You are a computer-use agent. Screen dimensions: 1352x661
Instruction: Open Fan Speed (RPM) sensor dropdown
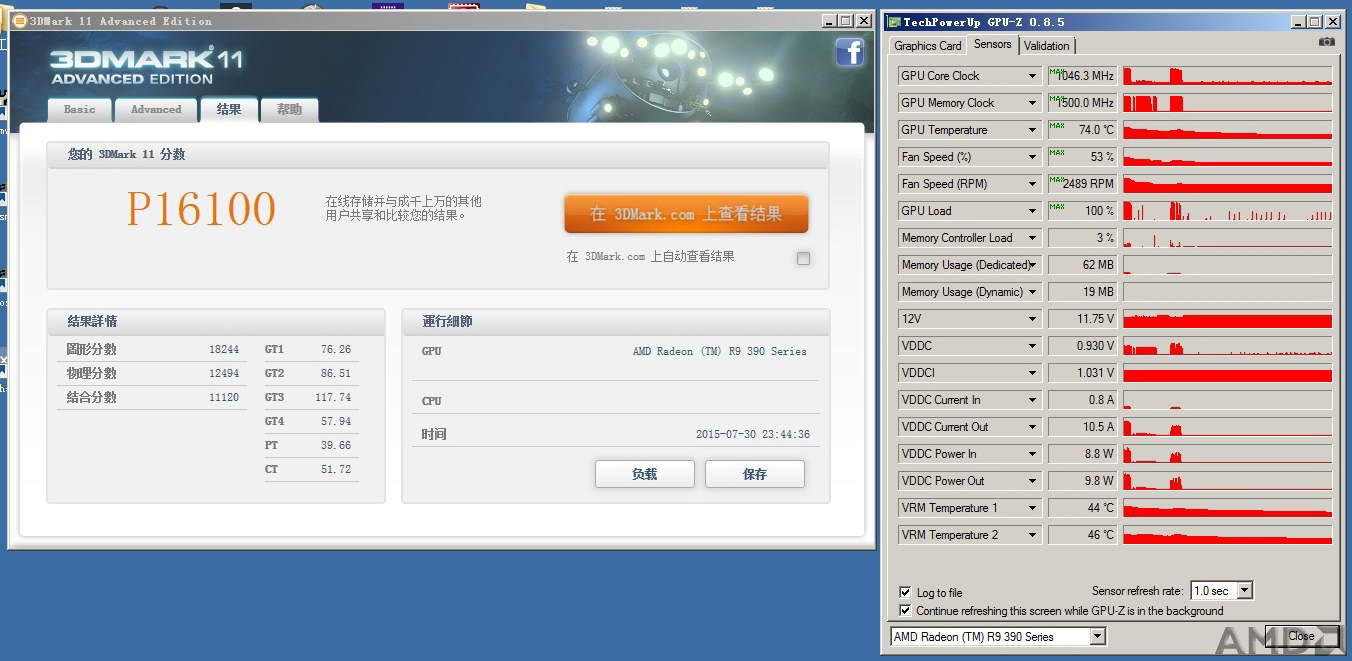point(1033,184)
